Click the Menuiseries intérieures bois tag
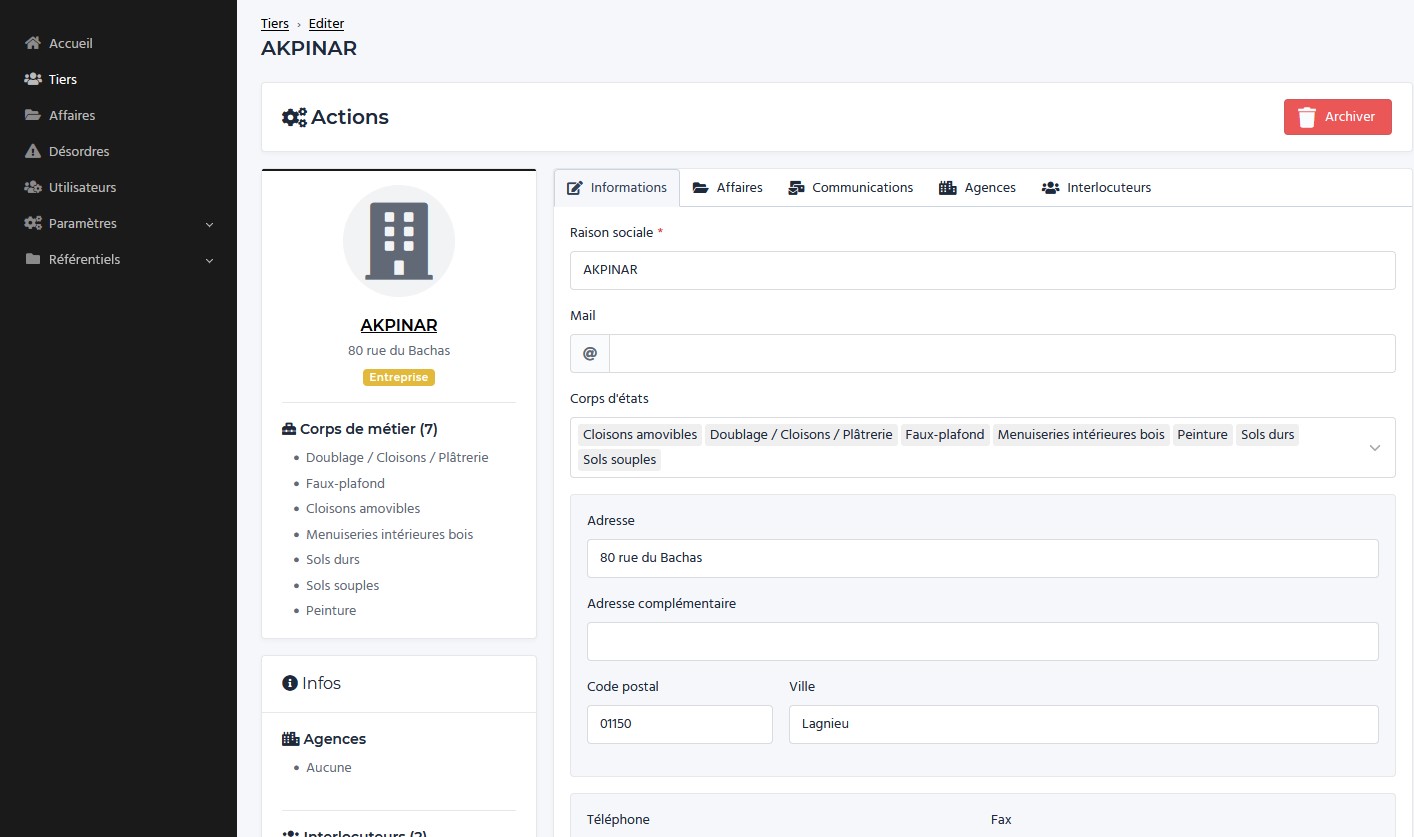 1081,435
